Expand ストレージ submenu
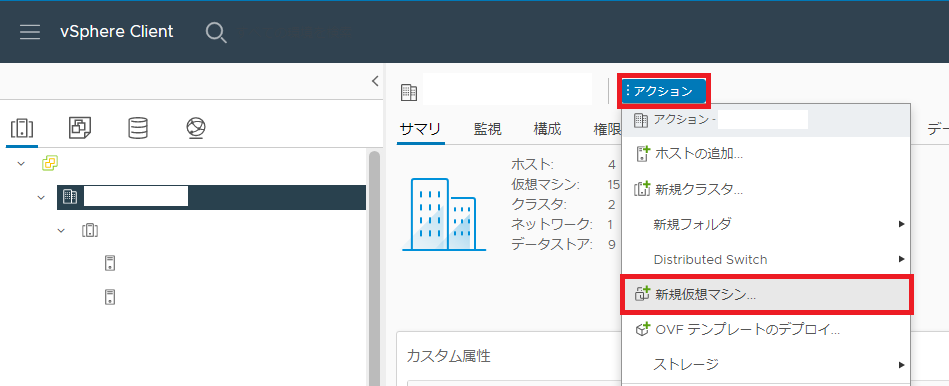Viewport: 949px width, 386px height. click(x=766, y=364)
